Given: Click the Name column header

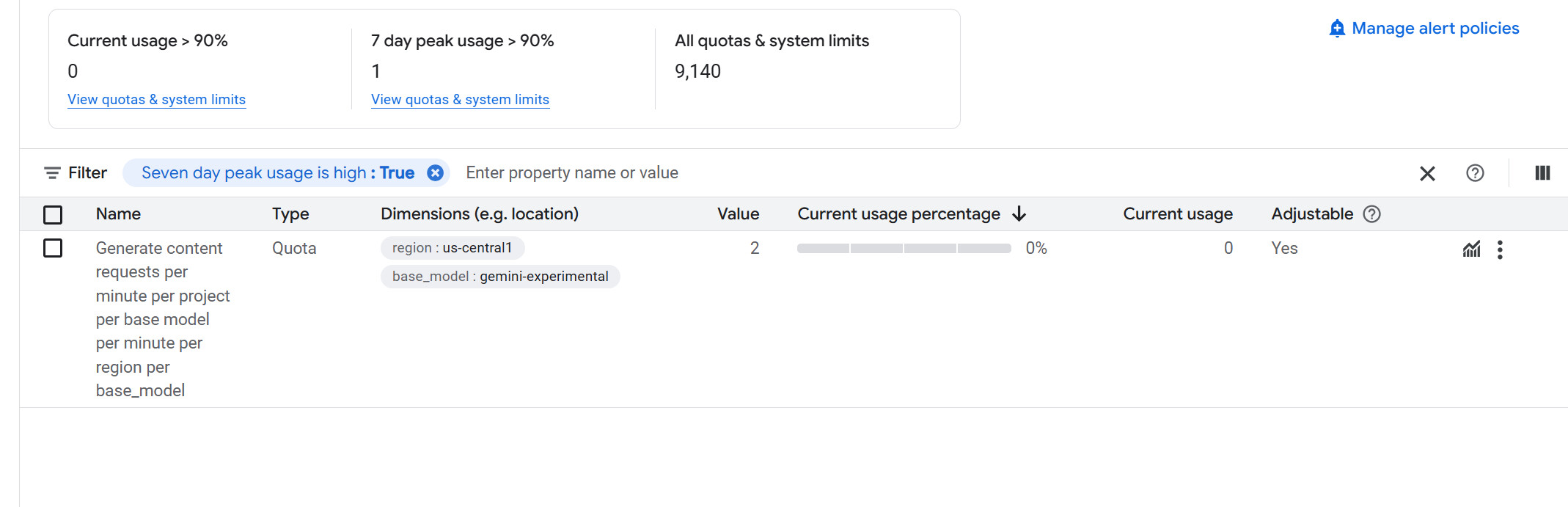Looking at the screenshot, I should click(x=118, y=214).
